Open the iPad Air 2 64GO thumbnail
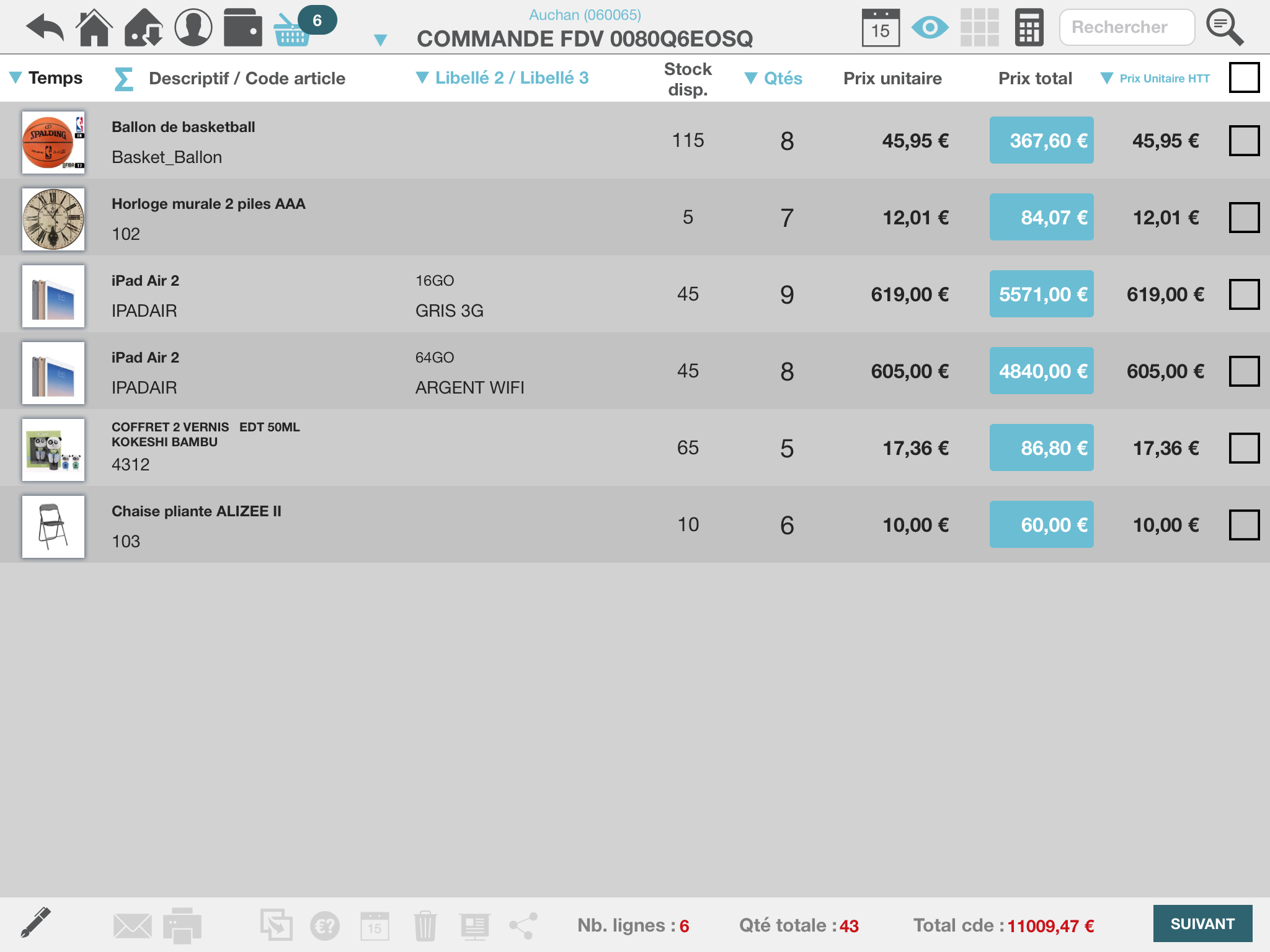This screenshot has height=952, width=1270. (53, 373)
